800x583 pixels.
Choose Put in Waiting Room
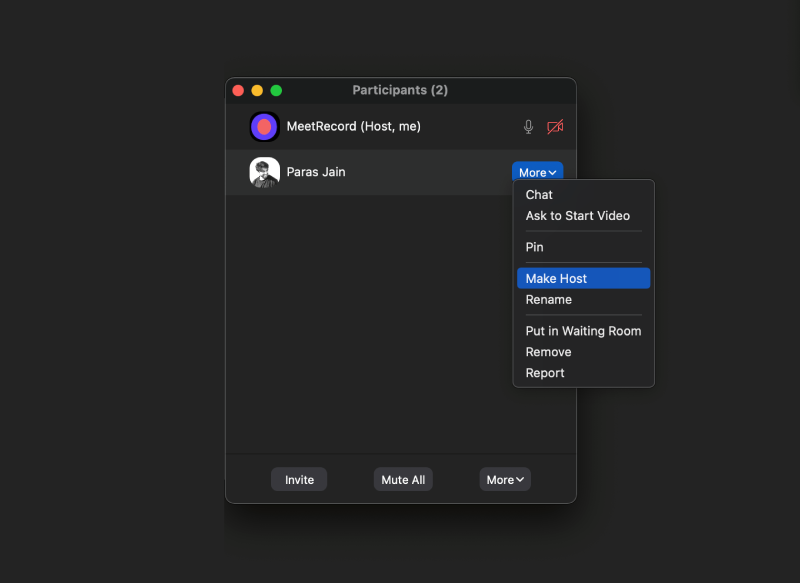point(582,330)
